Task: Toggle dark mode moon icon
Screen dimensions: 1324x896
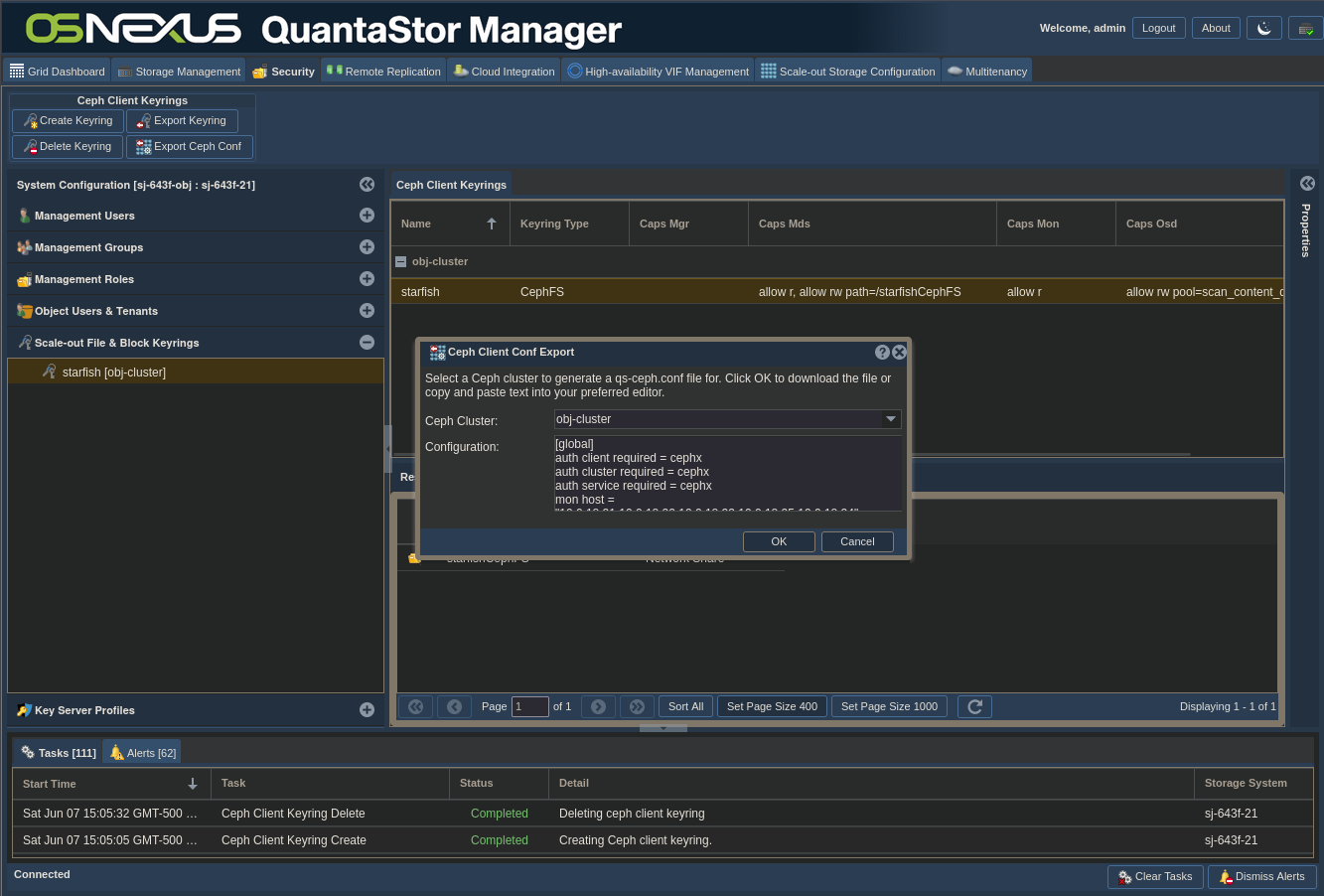Action: coord(1264,29)
